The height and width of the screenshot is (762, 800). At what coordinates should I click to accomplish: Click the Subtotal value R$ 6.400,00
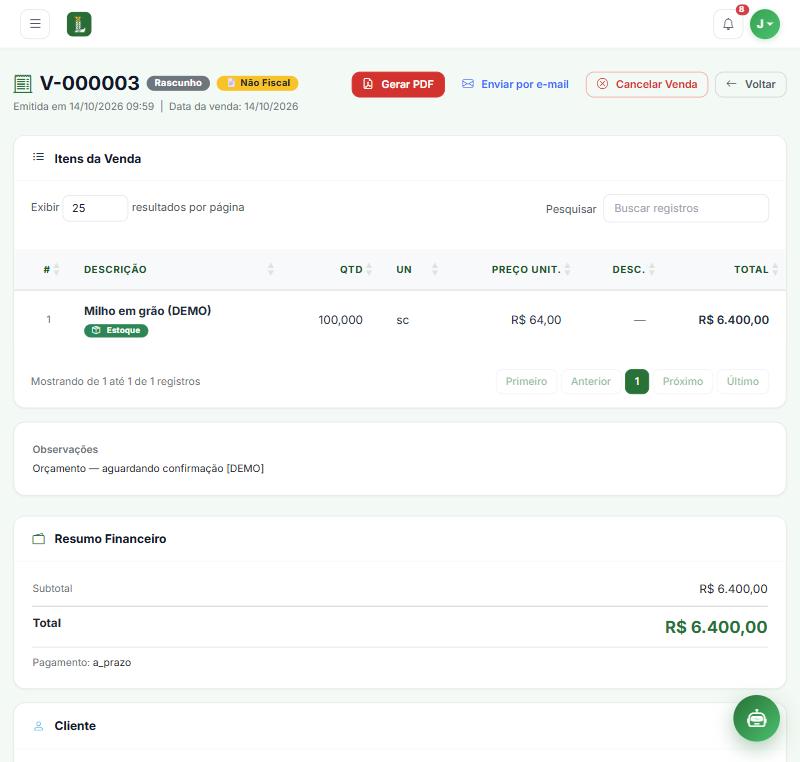[733, 589]
